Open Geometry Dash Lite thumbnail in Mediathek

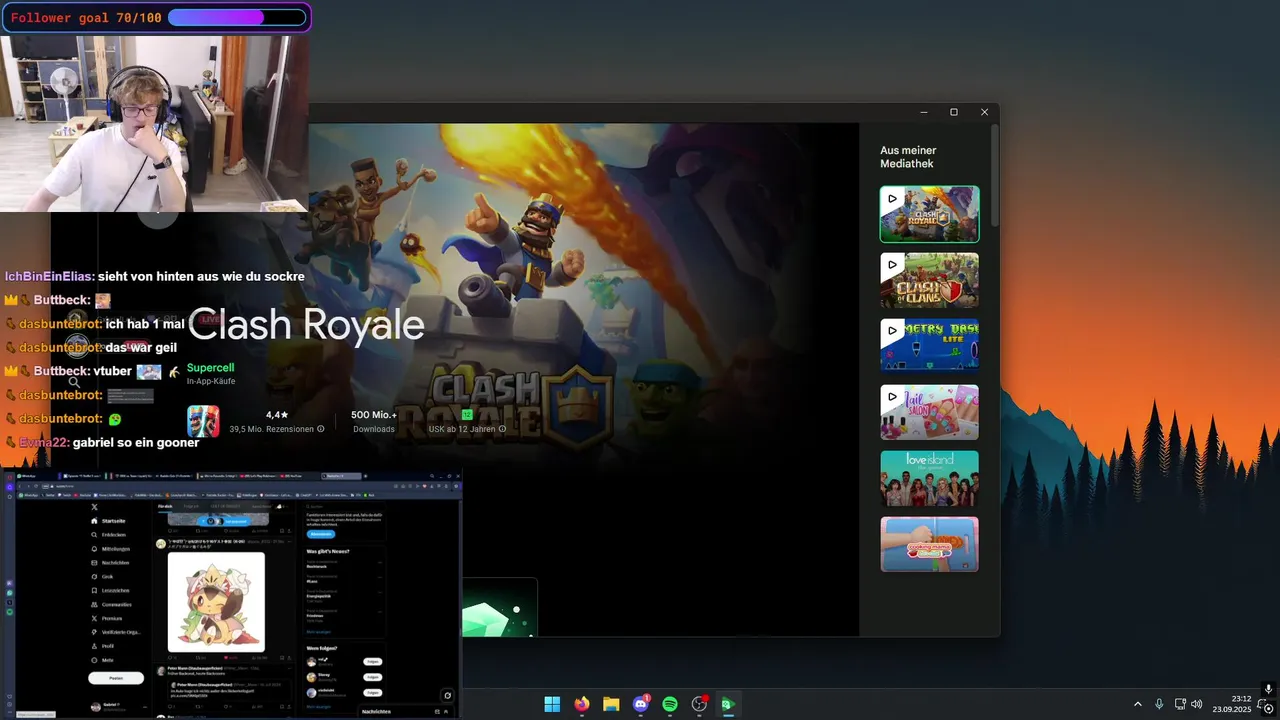[x=929, y=346]
